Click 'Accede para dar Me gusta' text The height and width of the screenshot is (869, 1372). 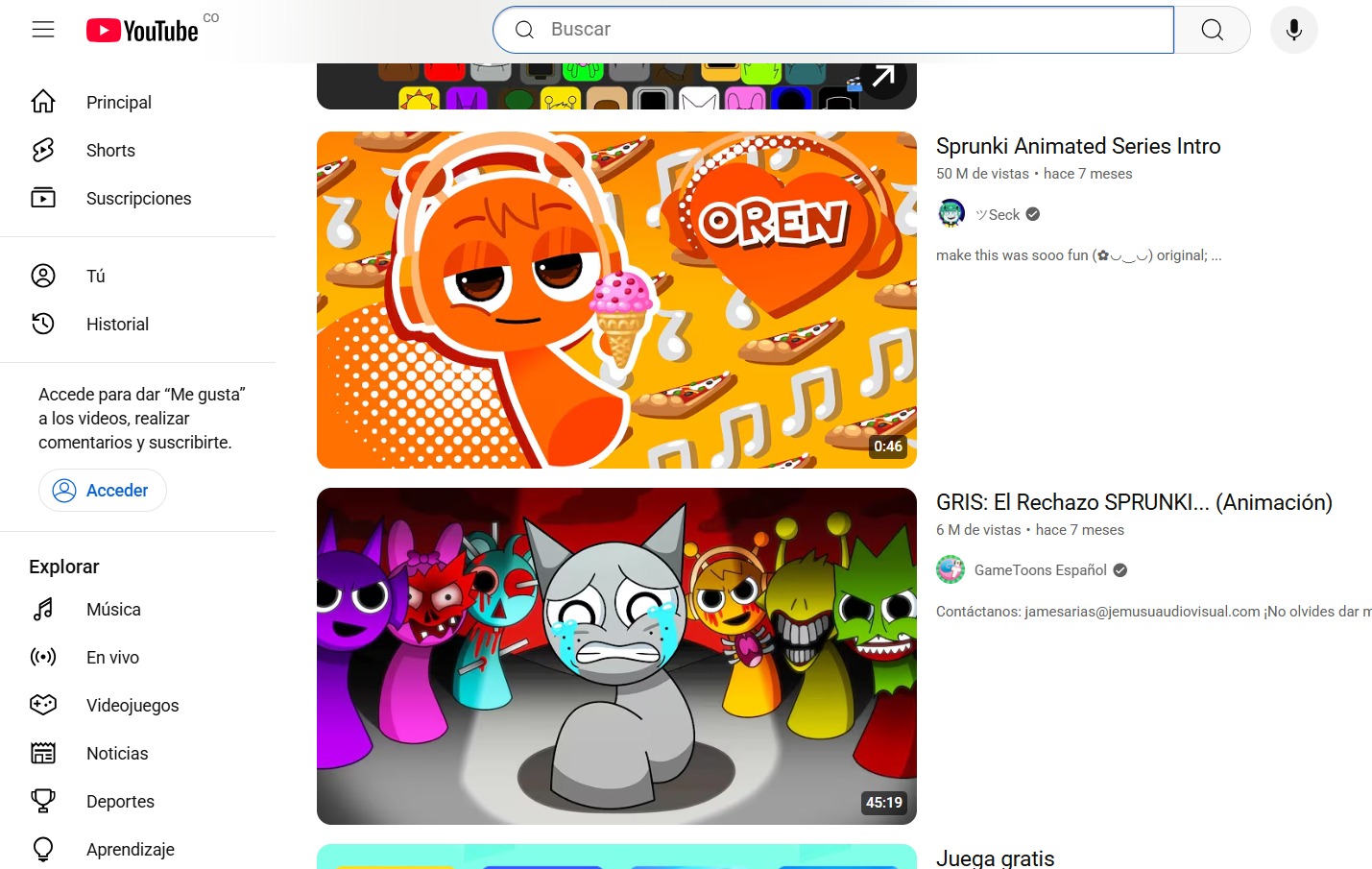(142, 419)
